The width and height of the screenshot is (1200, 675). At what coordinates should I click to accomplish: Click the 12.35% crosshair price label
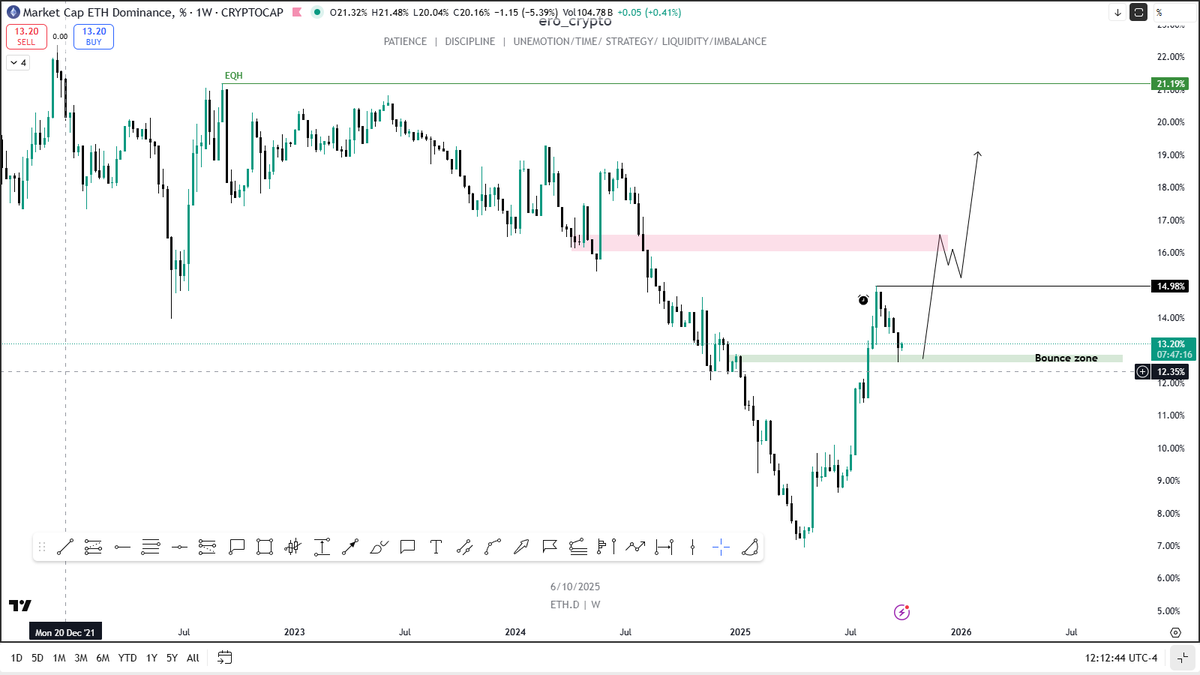click(1169, 372)
